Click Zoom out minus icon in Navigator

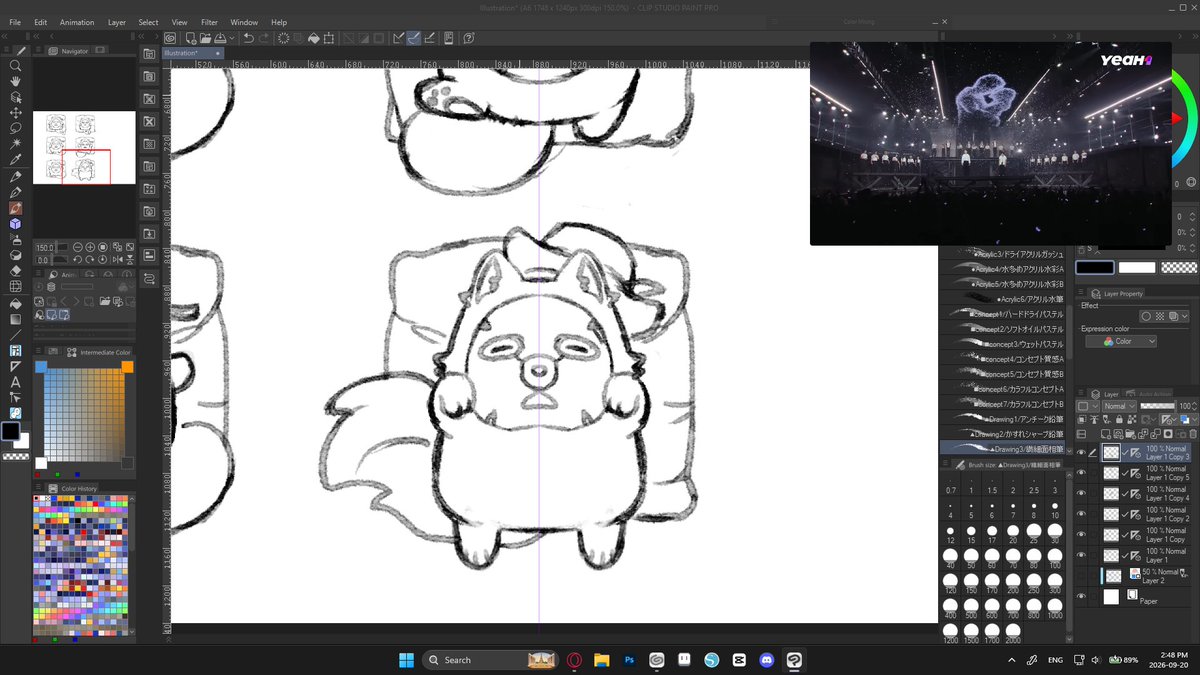pyautogui.click(x=77, y=247)
